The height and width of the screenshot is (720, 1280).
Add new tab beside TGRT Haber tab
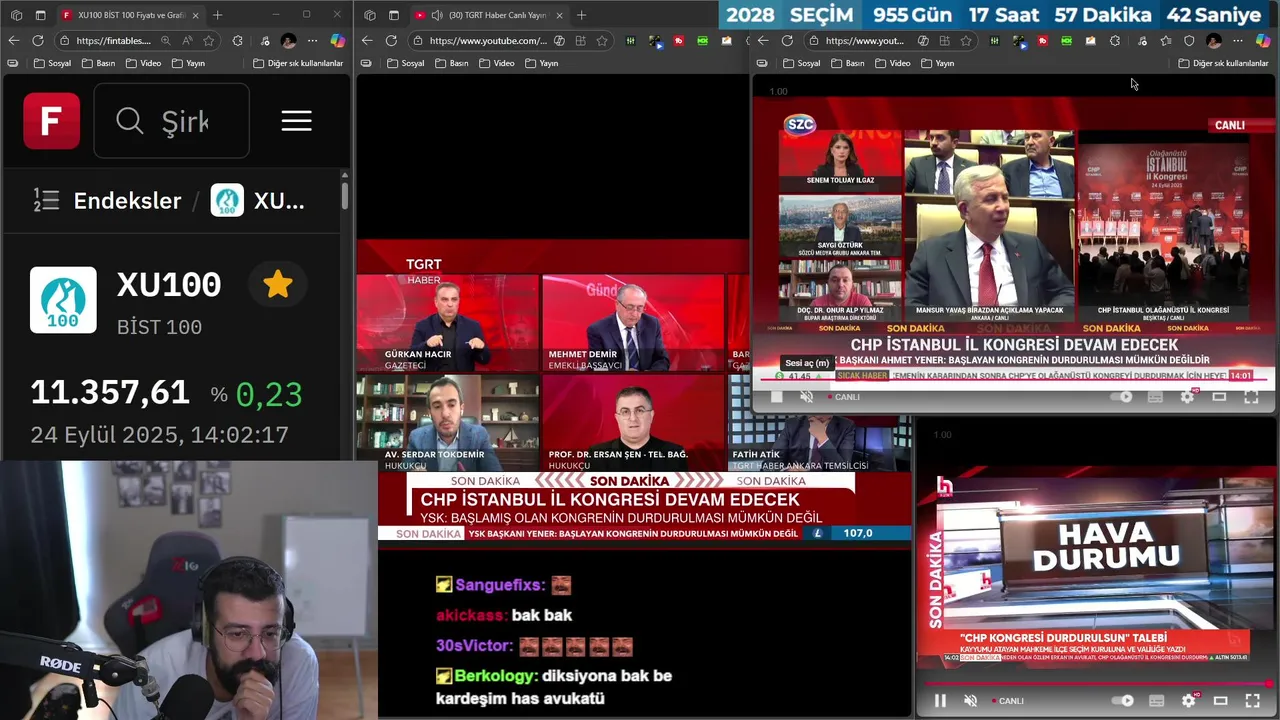click(x=581, y=15)
